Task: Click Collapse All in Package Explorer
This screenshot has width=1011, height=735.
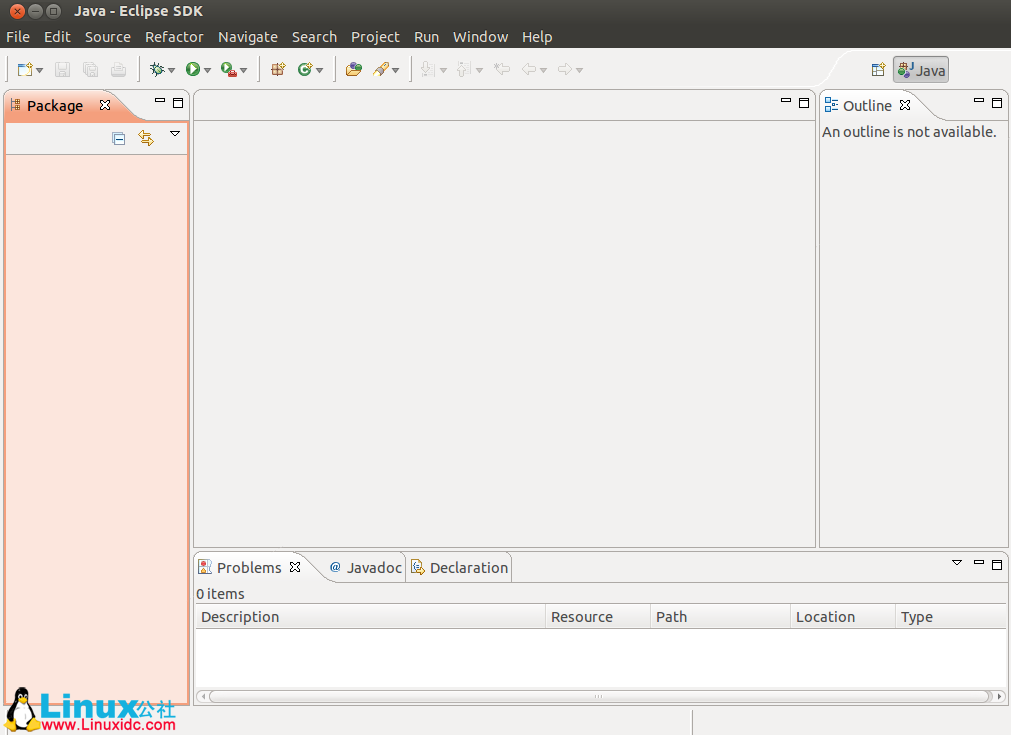Action: pos(119,139)
